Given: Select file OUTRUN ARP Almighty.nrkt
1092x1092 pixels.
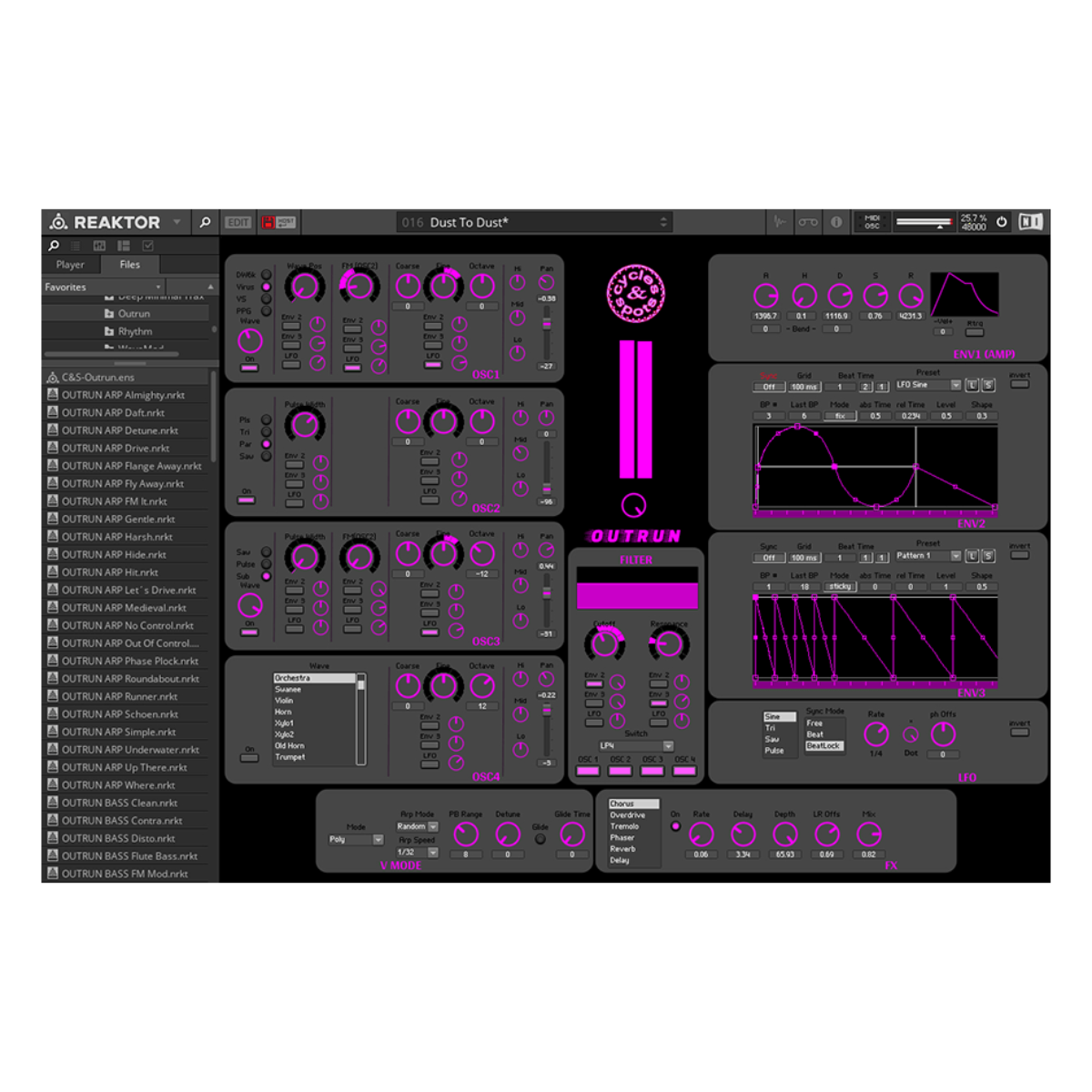Looking at the screenshot, I should coord(123,395).
